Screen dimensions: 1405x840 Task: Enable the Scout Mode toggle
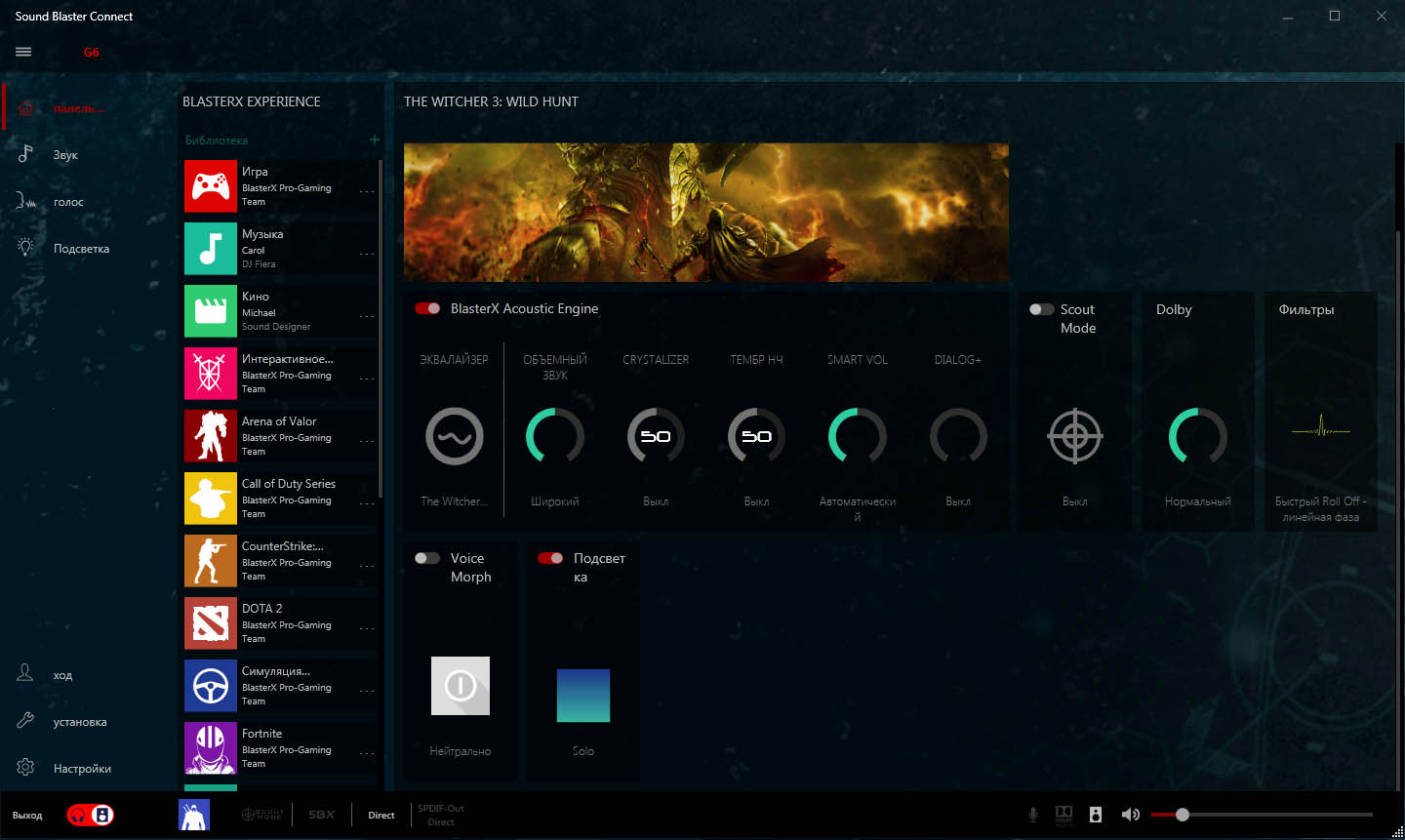point(1041,309)
